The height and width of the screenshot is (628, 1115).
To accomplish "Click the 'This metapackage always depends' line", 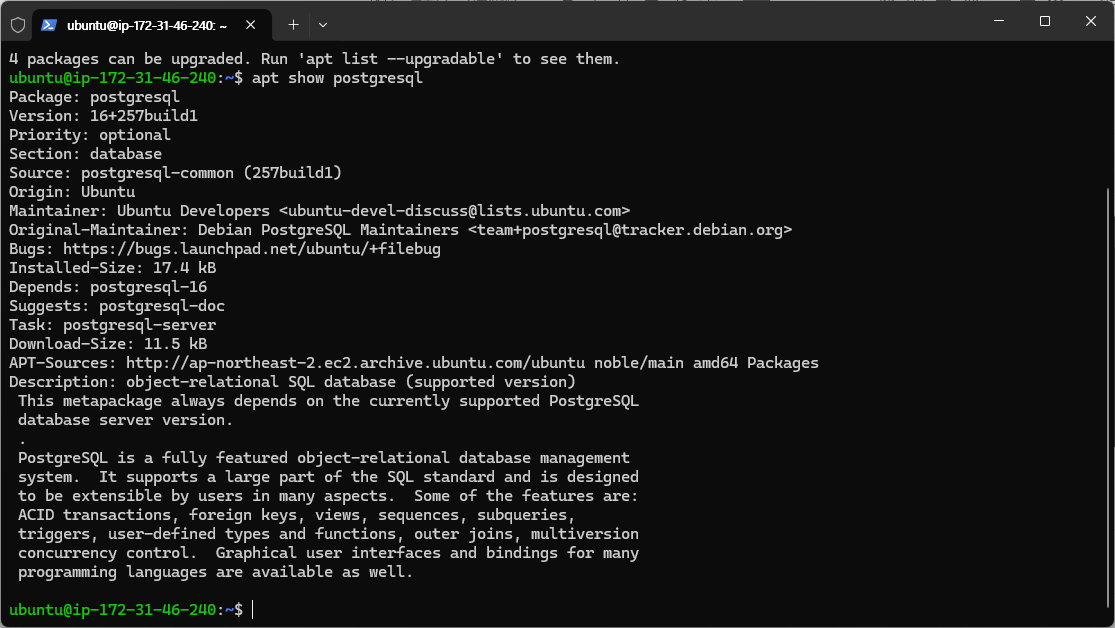I will click(x=329, y=401).
